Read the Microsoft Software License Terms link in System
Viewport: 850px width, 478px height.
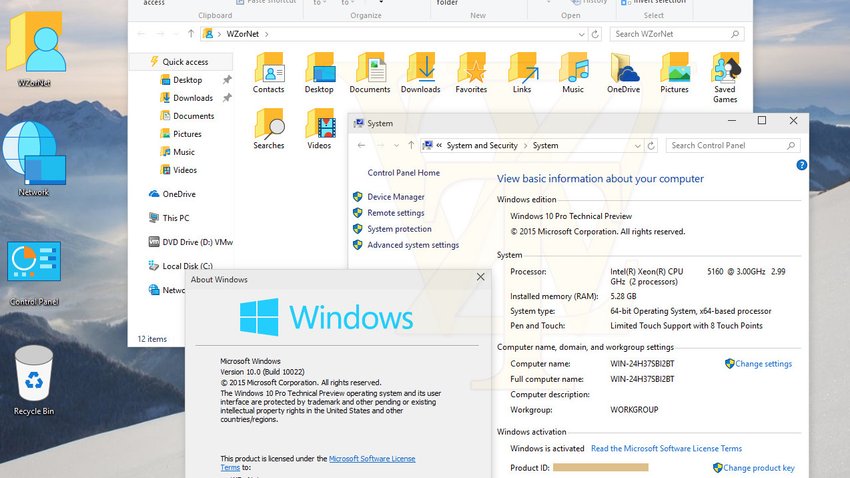click(666, 448)
